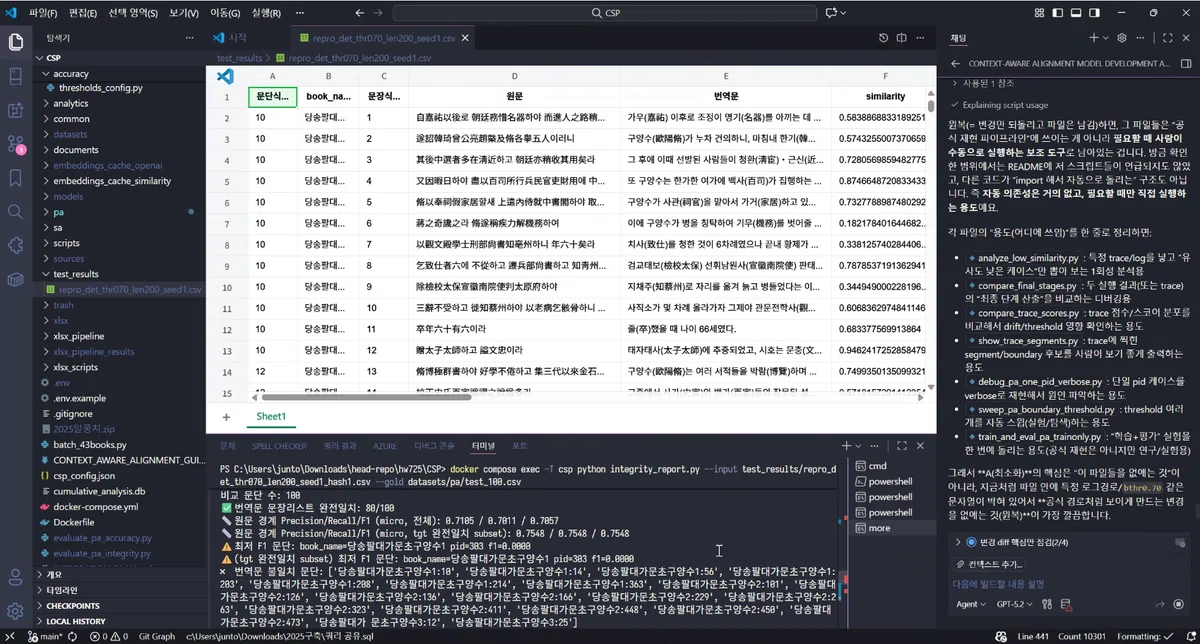Expand the xlsx_pipeline folder

coord(120,336)
